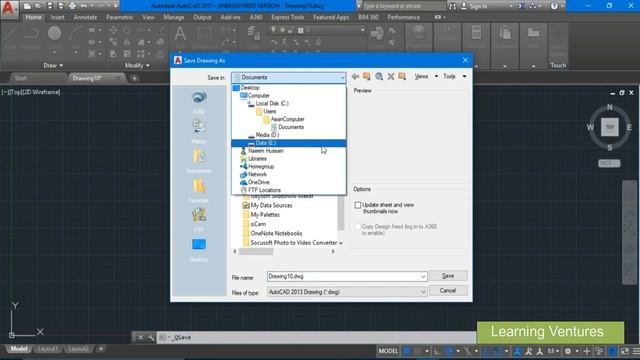Image resolution: width=640 pixels, height=360 pixels.
Task: Add a new layout with plus button
Action: (x=101, y=349)
